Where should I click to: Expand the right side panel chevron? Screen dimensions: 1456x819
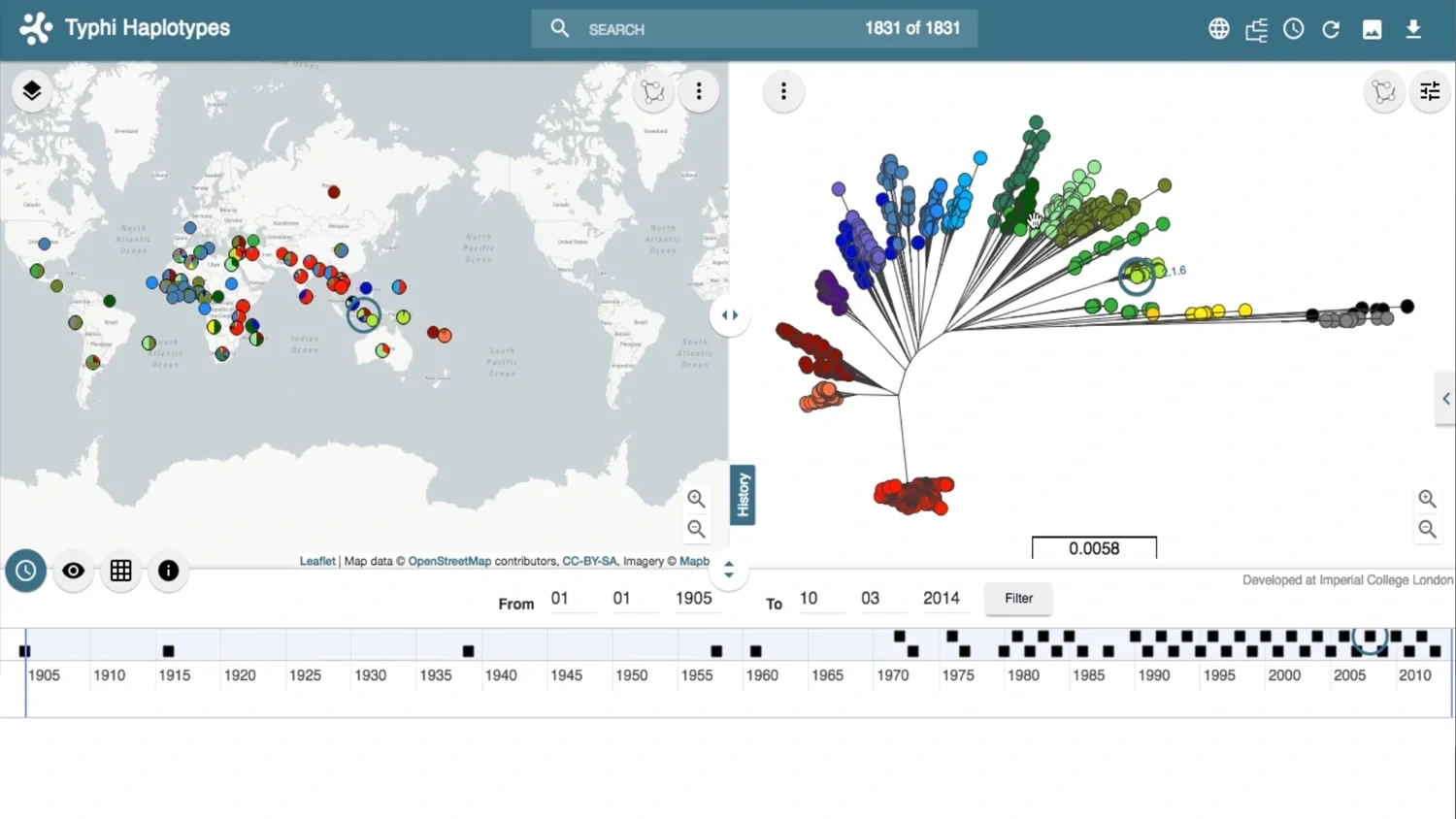[x=1445, y=399]
